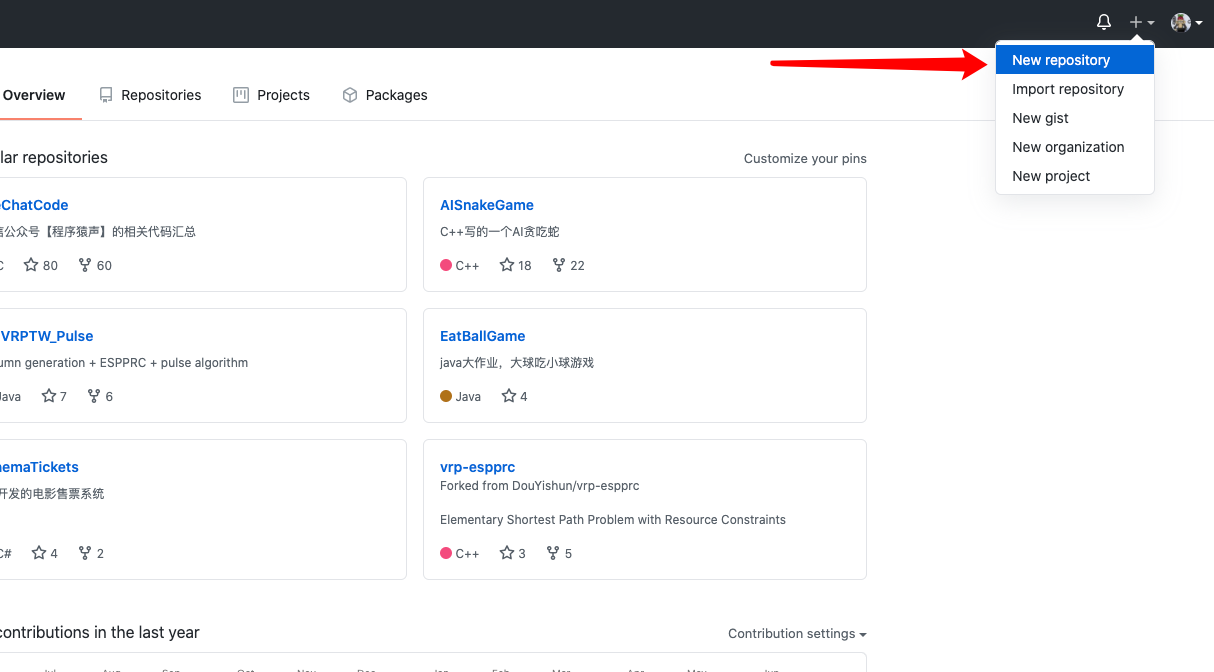This screenshot has width=1214, height=672.
Task: Open the Projects tab
Action: [272, 95]
